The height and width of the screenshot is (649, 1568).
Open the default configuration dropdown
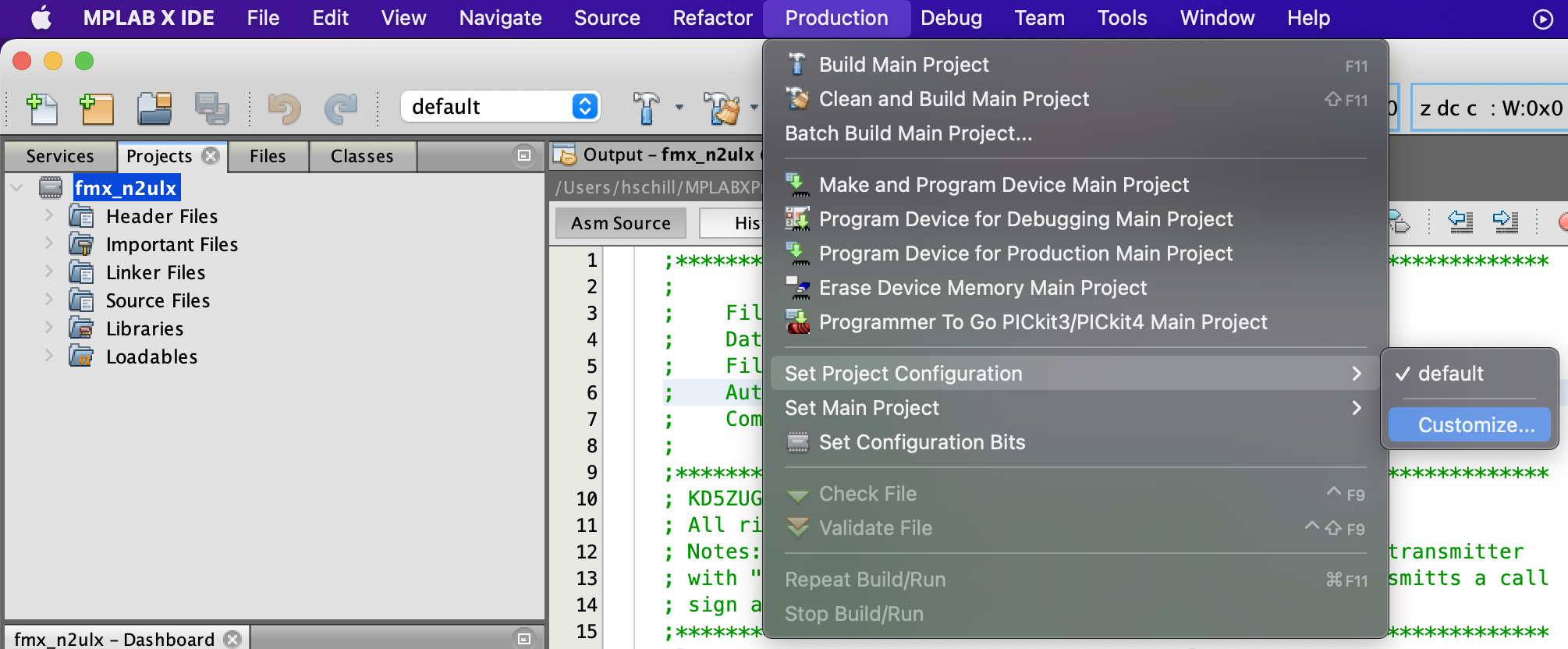585,106
